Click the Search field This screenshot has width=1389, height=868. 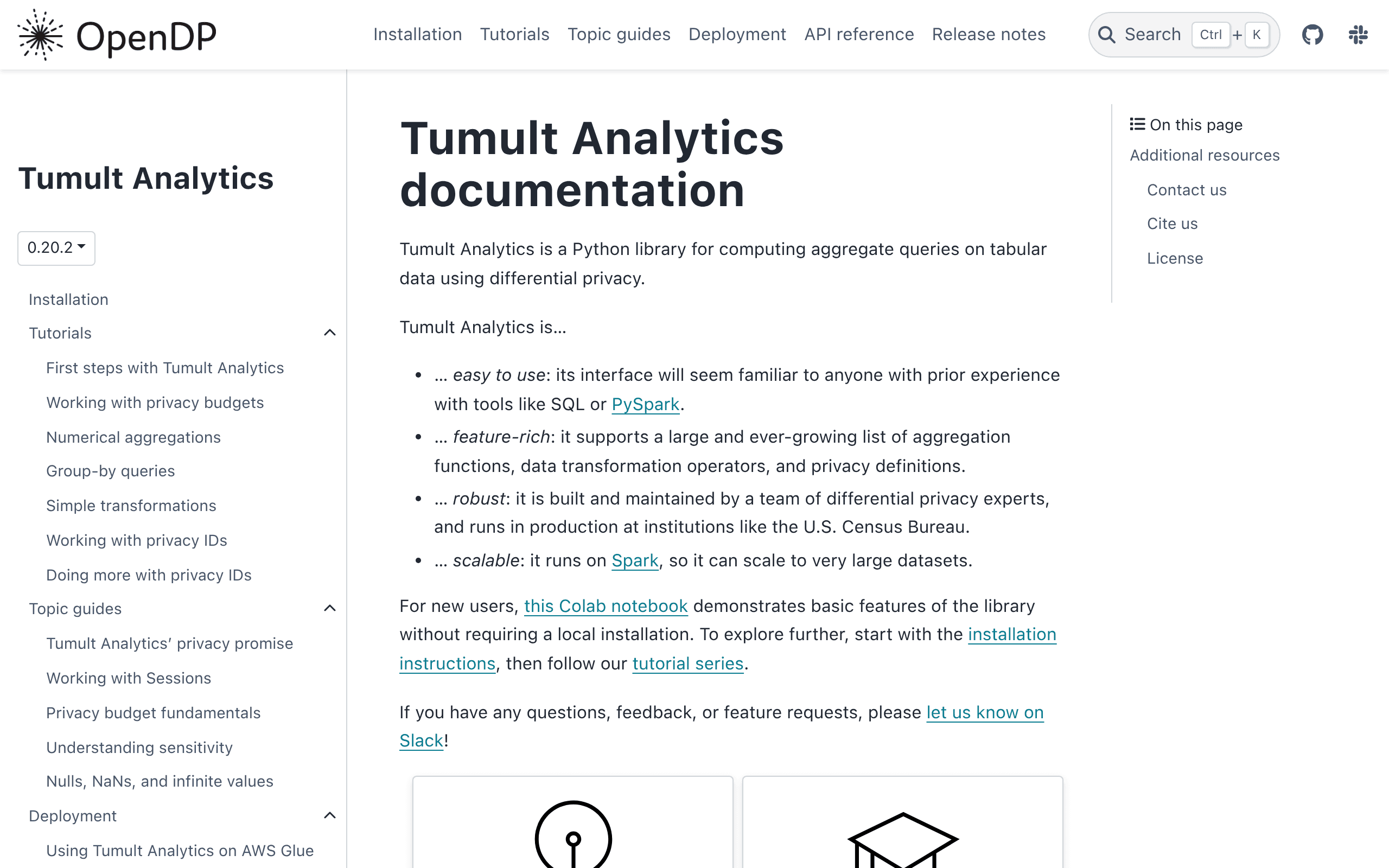click(x=1183, y=34)
